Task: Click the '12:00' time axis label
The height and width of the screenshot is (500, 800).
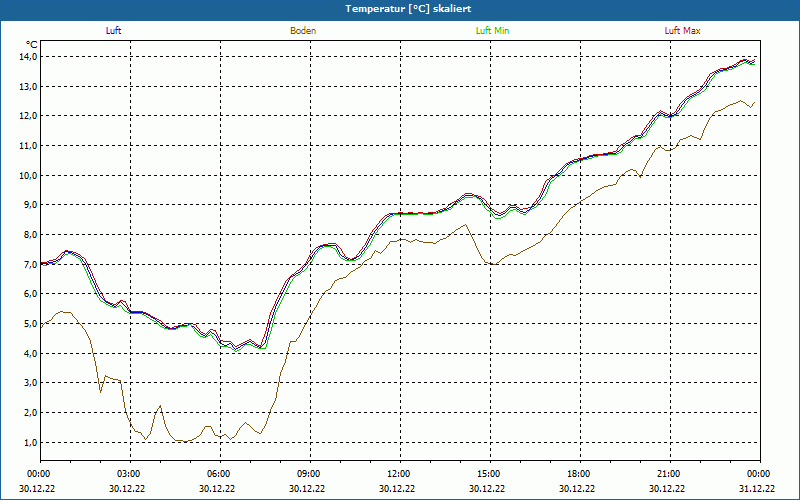Action: point(399,474)
